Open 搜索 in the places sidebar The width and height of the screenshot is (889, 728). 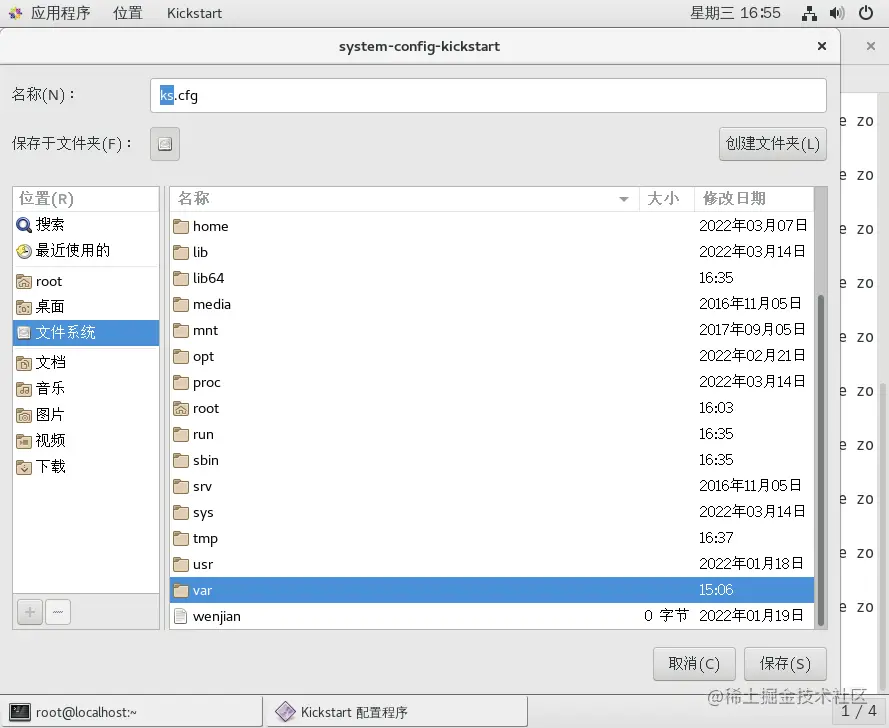tap(86, 225)
